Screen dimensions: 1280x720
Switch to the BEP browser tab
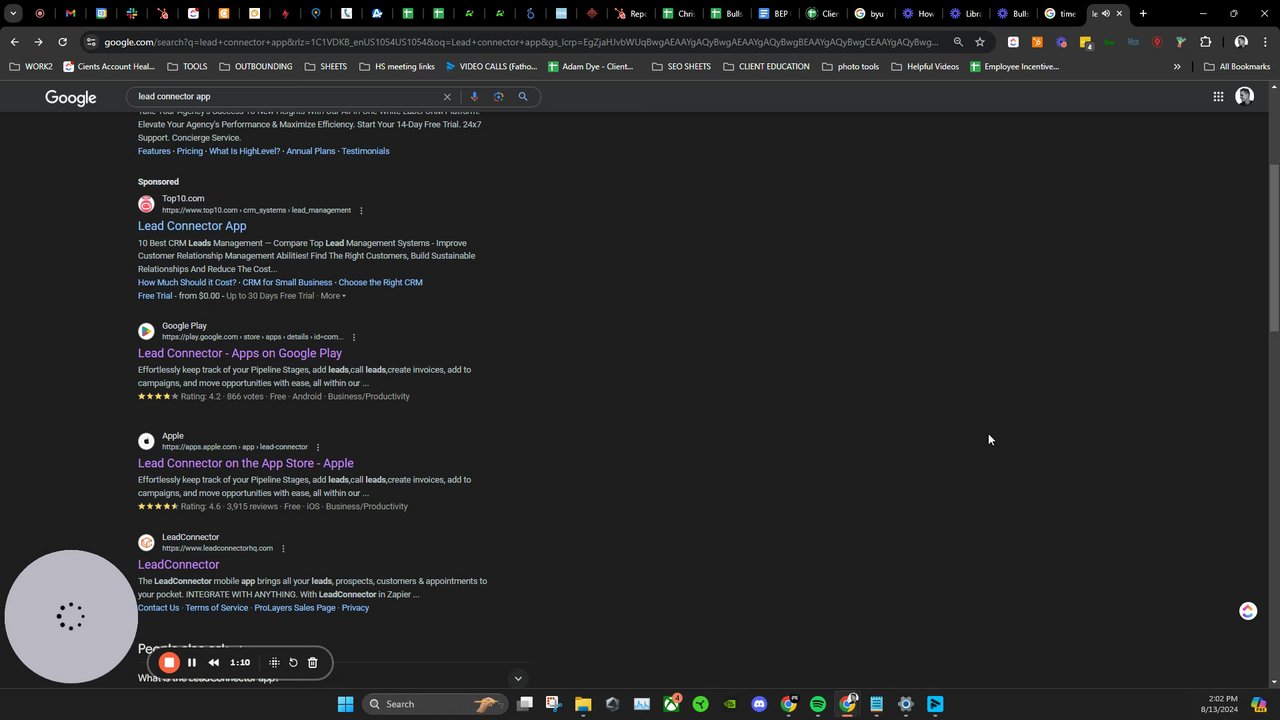(774, 14)
